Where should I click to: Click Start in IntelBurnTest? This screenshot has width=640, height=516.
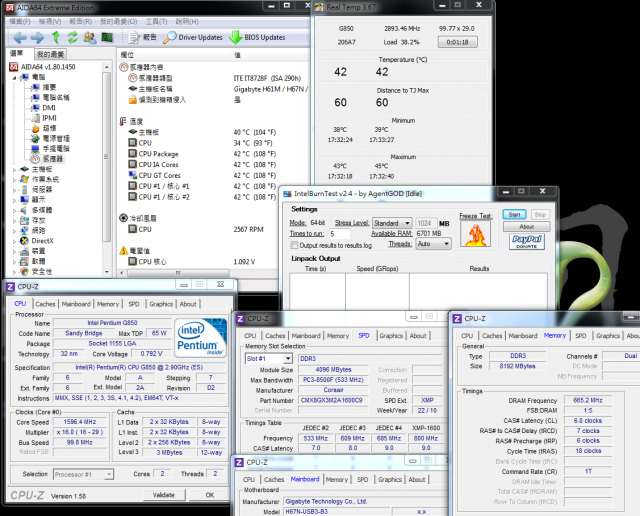coord(514,214)
